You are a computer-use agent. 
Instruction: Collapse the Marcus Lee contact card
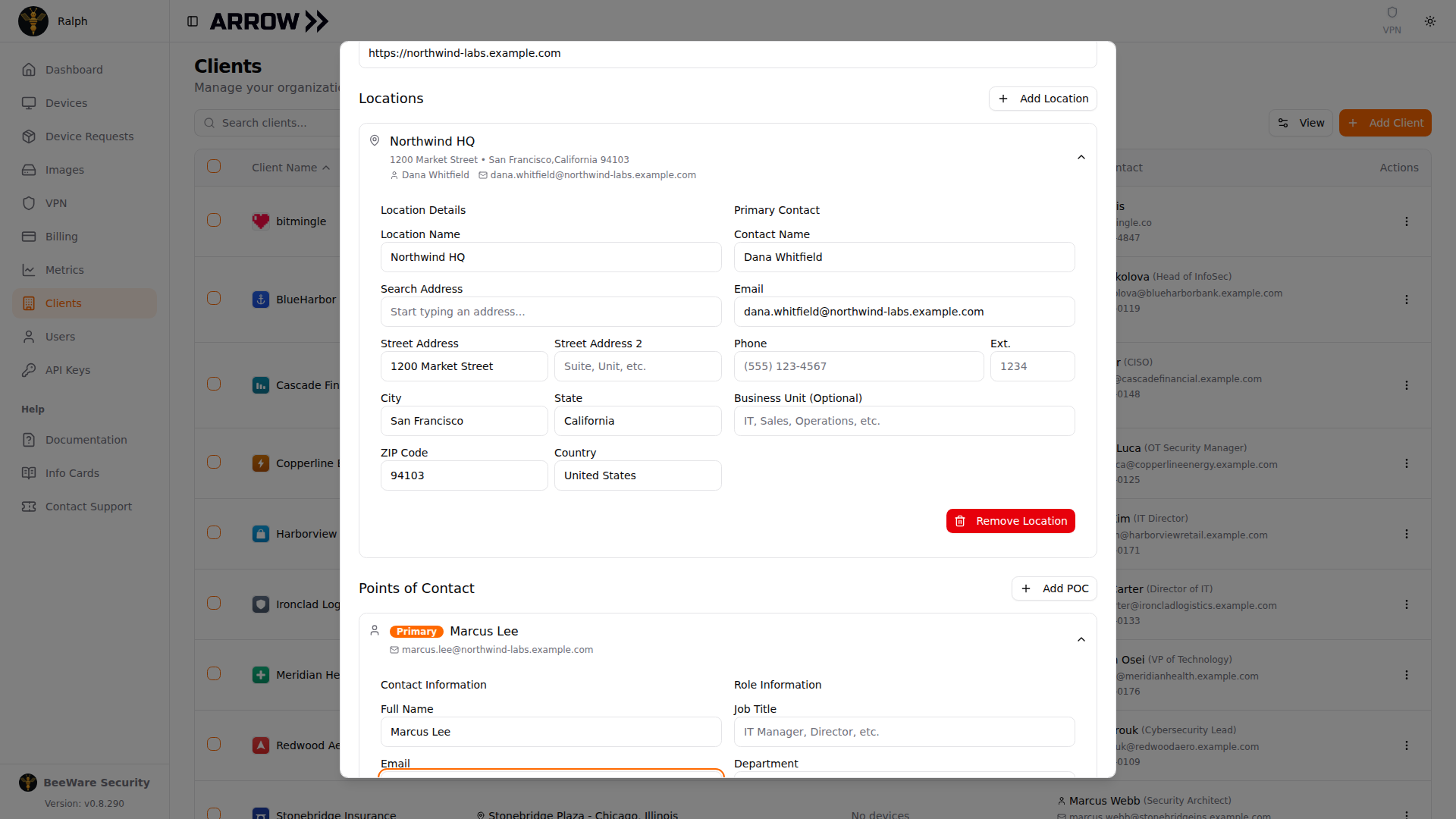1081,639
